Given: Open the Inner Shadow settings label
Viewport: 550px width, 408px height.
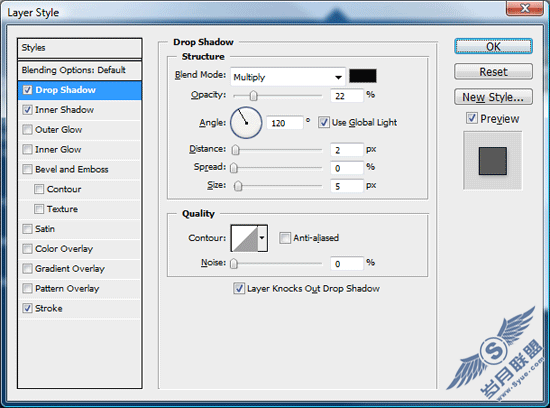Looking at the screenshot, I should tap(65, 110).
